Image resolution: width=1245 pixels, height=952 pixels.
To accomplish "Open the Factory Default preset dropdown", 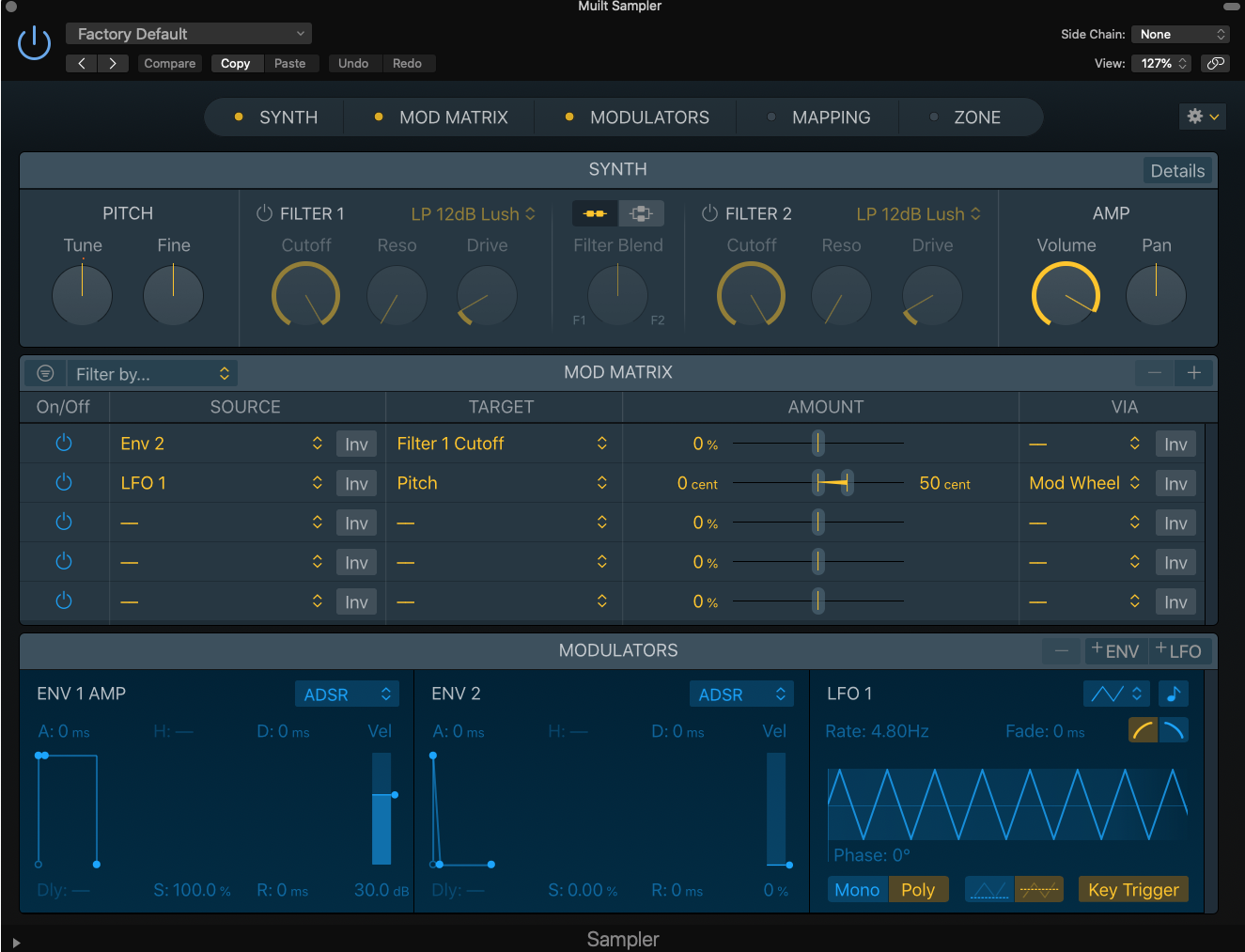I will (189, 34).
